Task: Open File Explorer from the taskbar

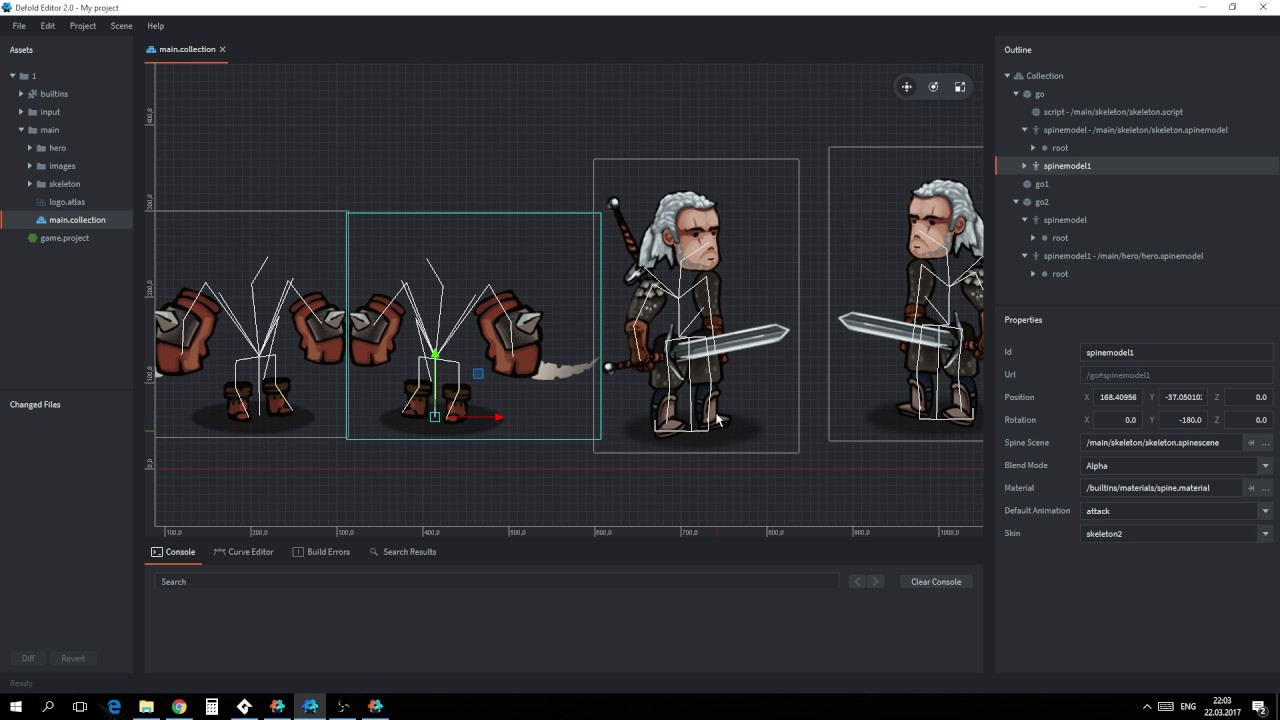Action: click(x=146, y=707)
